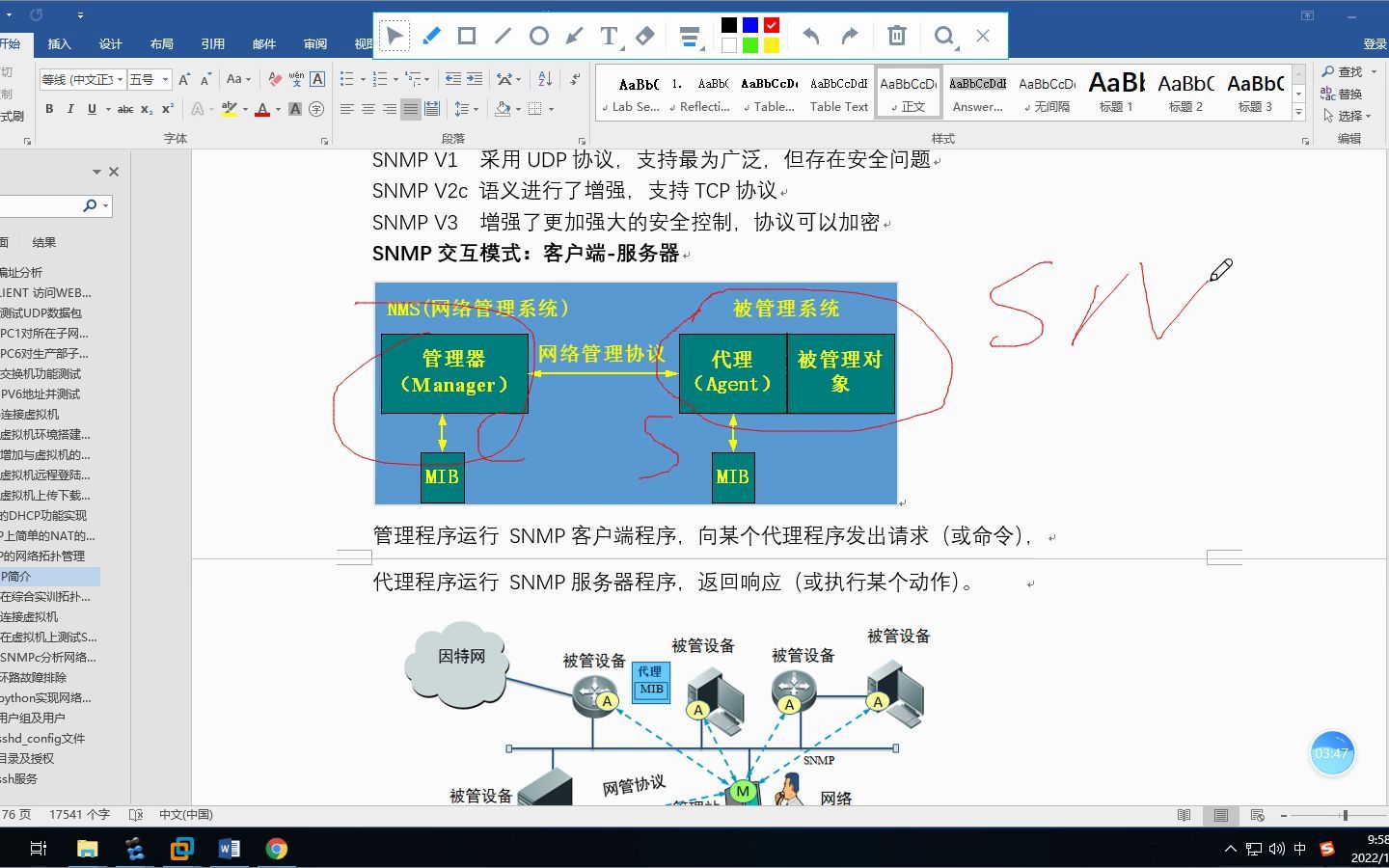Select the pencil drawing tool in annotation toolbar
This screenshot has width=1389, height=868.
[431, 35]
